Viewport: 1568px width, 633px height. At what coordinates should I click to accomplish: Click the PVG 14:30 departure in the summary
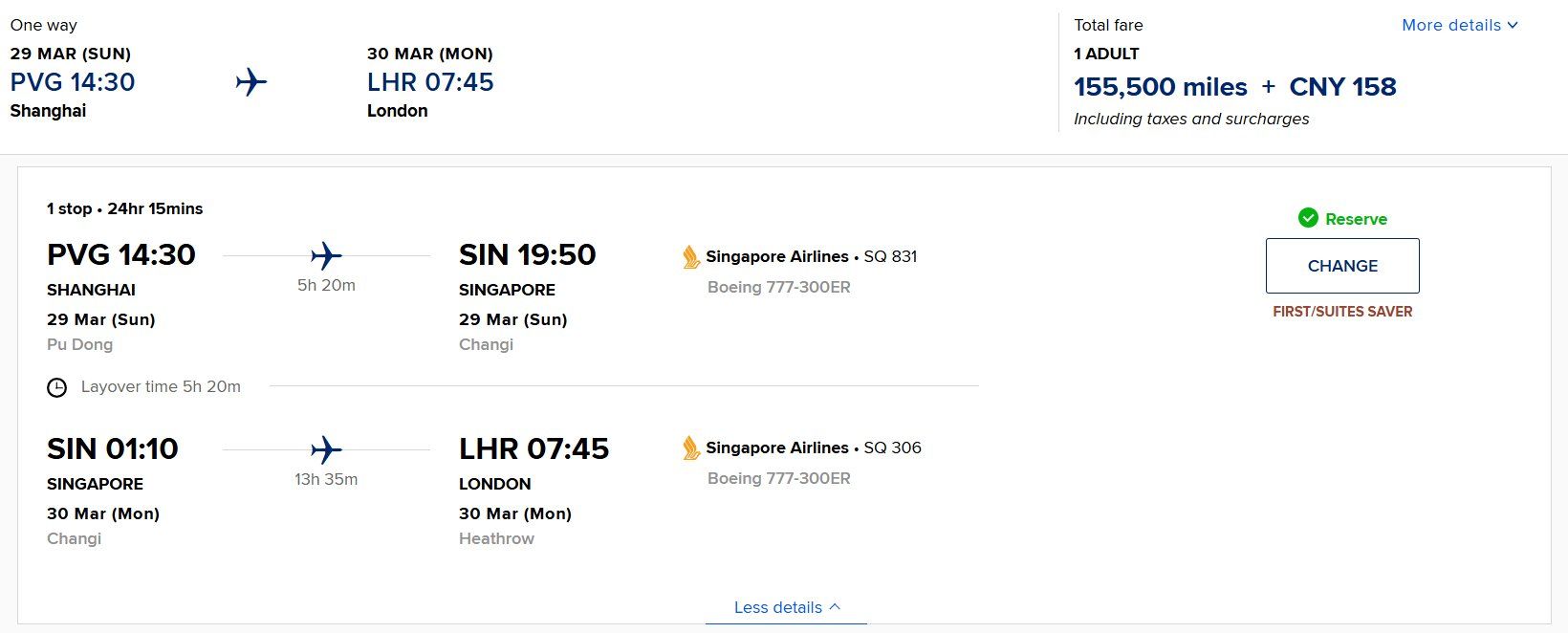click(73, 82)
